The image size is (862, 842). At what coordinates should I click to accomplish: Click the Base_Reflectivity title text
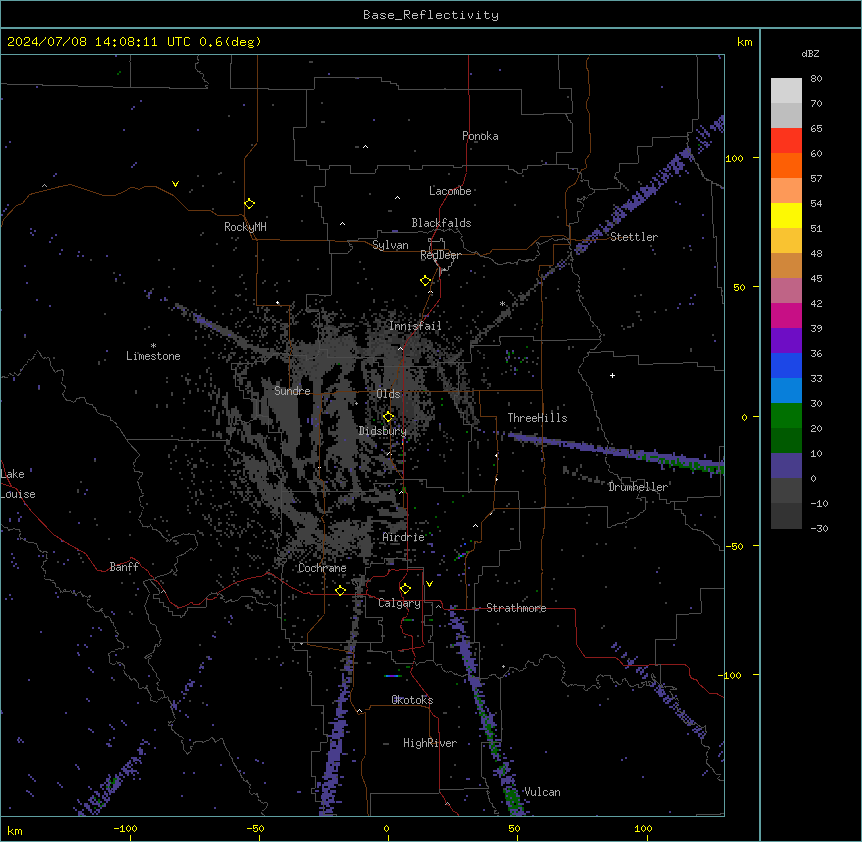tap(431, 15)
